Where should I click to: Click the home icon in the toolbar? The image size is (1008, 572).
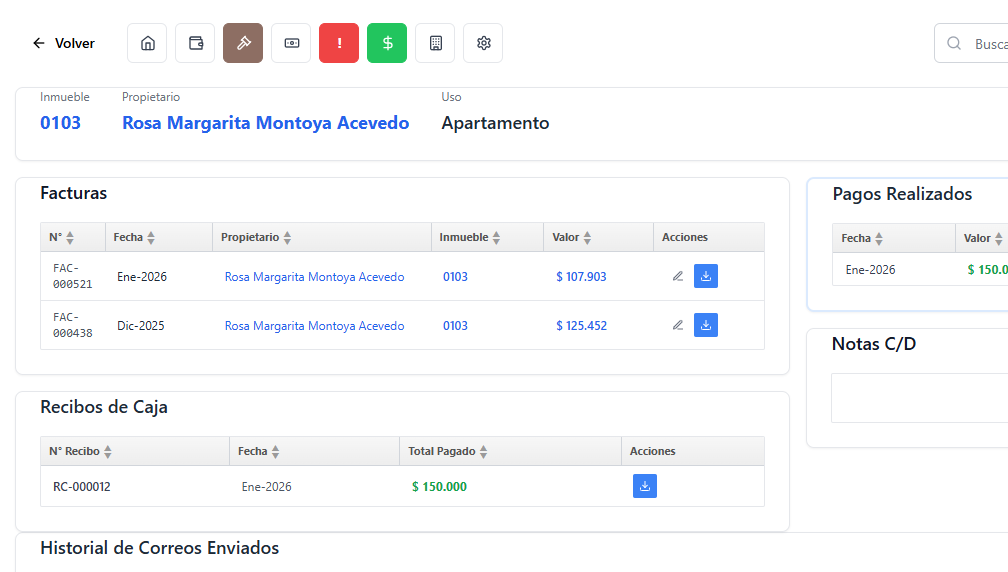[147, 43]
